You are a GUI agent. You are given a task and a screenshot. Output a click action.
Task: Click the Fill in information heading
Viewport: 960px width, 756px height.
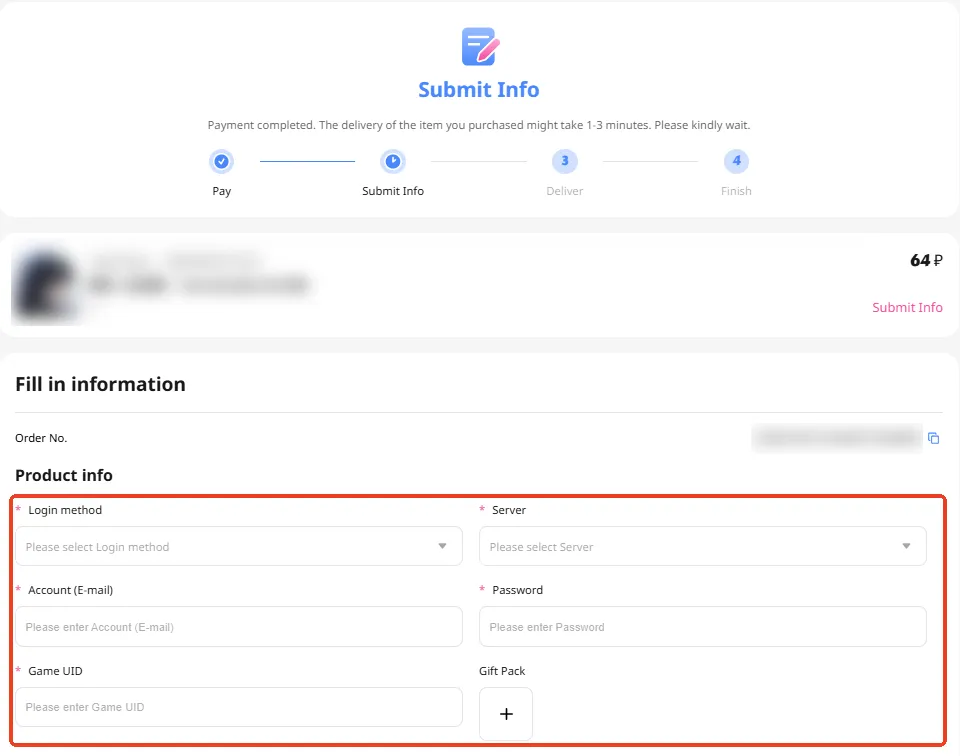pyautogui.click(x=100, y=384)
